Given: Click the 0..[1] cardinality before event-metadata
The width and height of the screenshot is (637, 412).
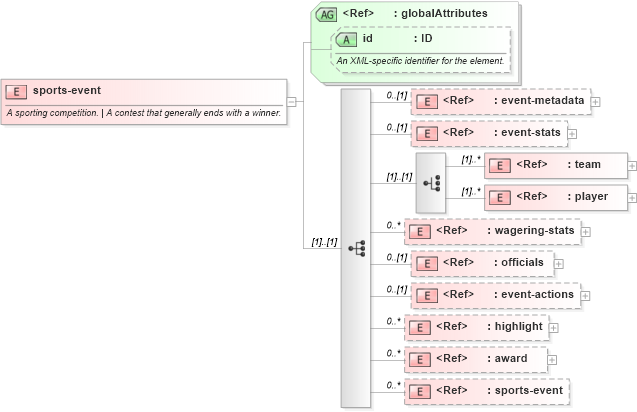Looking at the screenshot, I should click(x=397, y=96).
